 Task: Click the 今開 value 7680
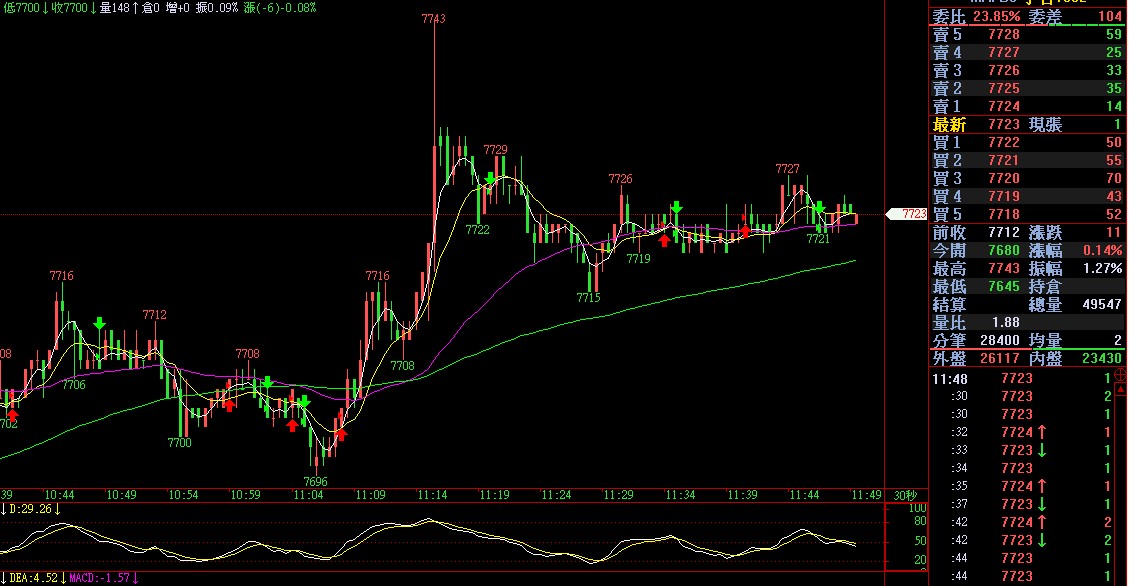point(1004,251)
